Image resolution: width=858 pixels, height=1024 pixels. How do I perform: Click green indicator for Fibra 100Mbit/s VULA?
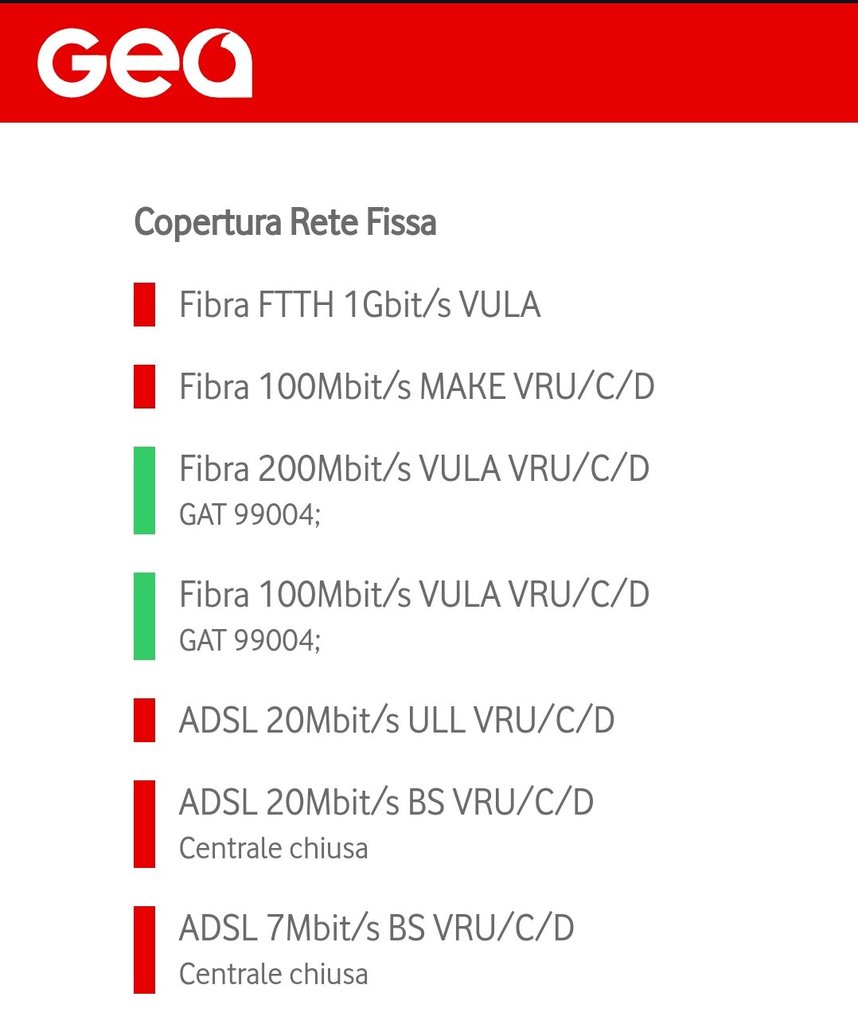click(144, 616)
